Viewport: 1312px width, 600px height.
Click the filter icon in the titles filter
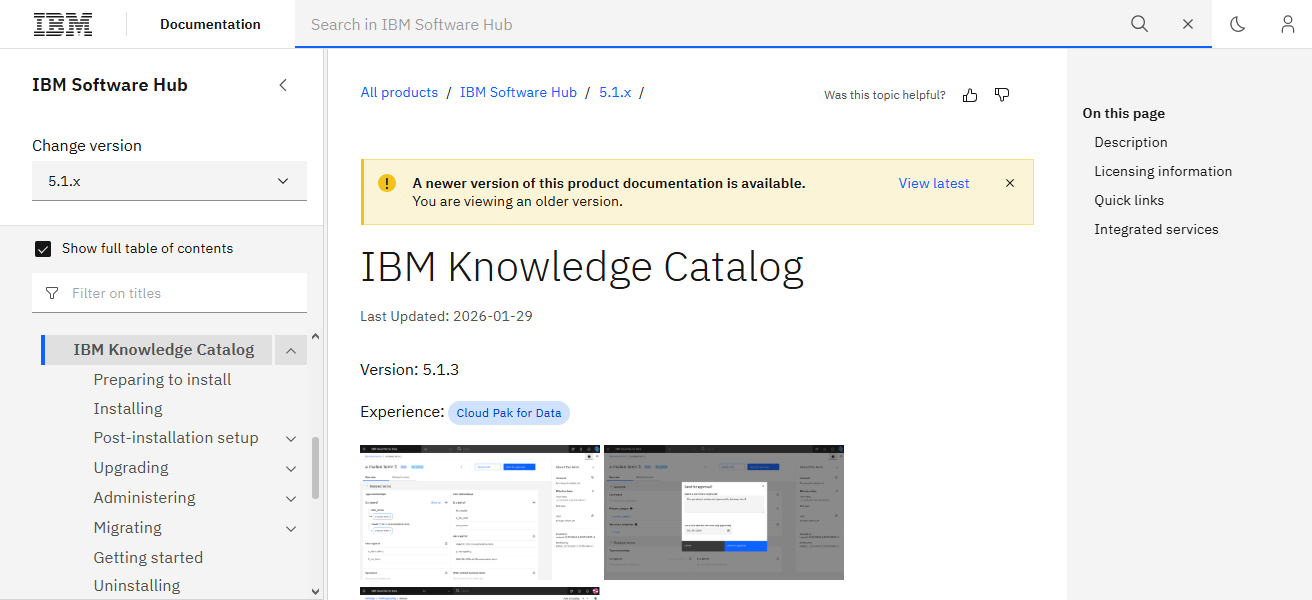tap(51, 293)
